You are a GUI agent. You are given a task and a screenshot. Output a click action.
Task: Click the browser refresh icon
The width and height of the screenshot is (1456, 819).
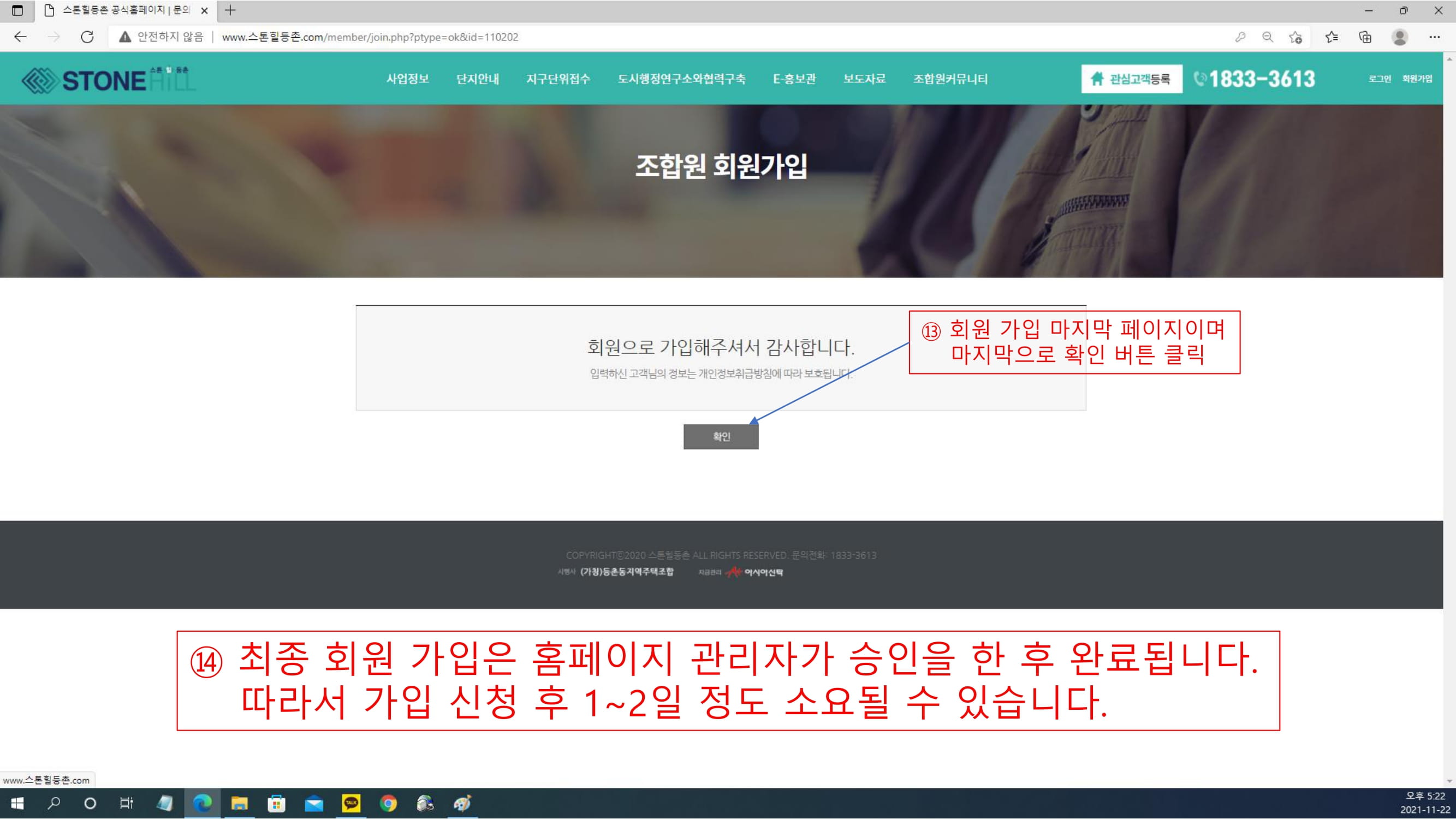[87, 37]
